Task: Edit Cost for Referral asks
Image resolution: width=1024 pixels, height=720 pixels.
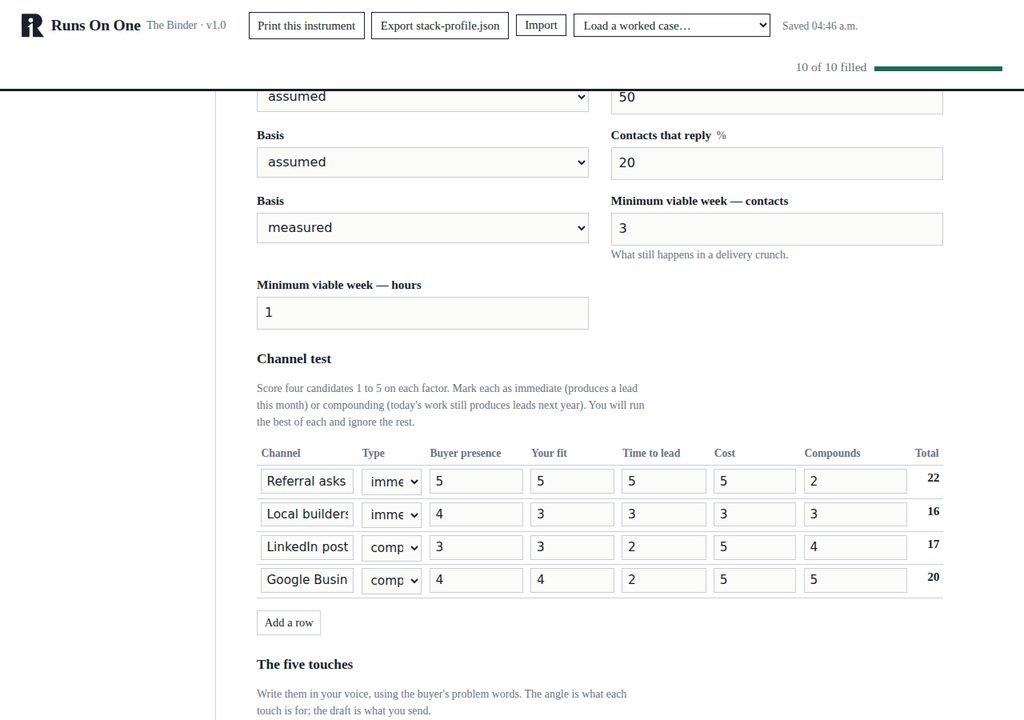Action: click(x=754, y=481)
